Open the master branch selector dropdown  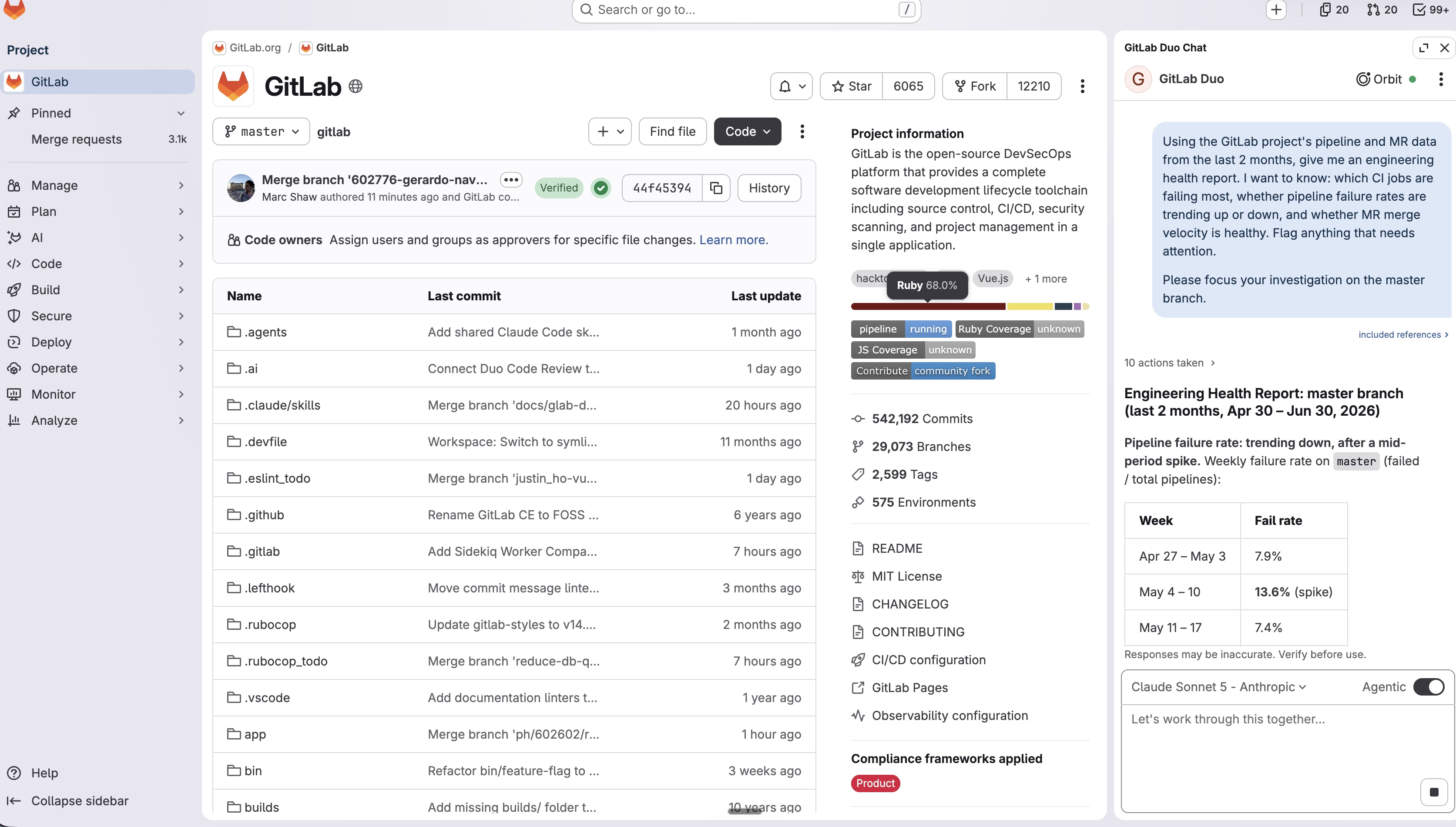coord(261,132)
